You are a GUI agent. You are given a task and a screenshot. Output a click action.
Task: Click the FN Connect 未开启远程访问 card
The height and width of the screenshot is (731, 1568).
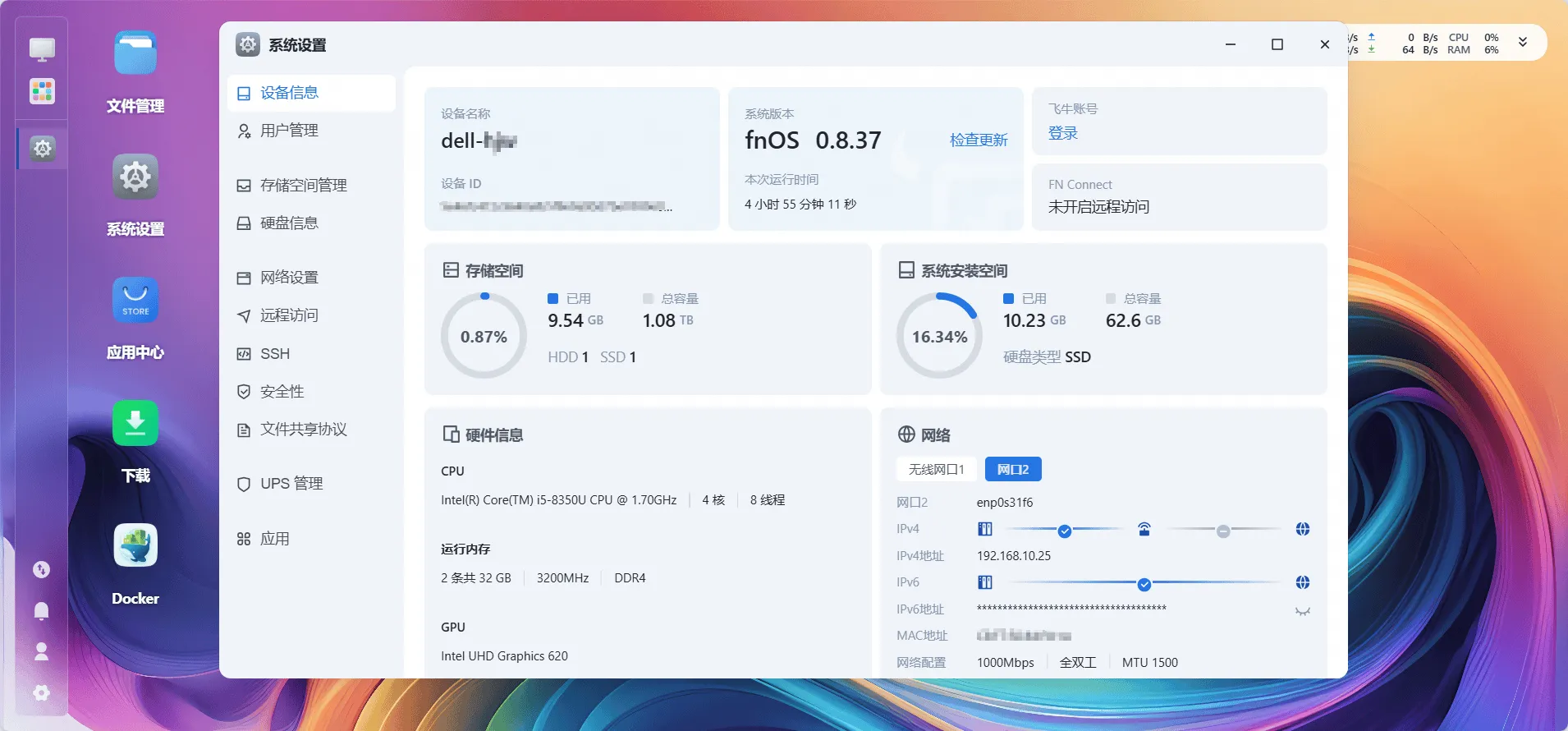[1179, 197]
